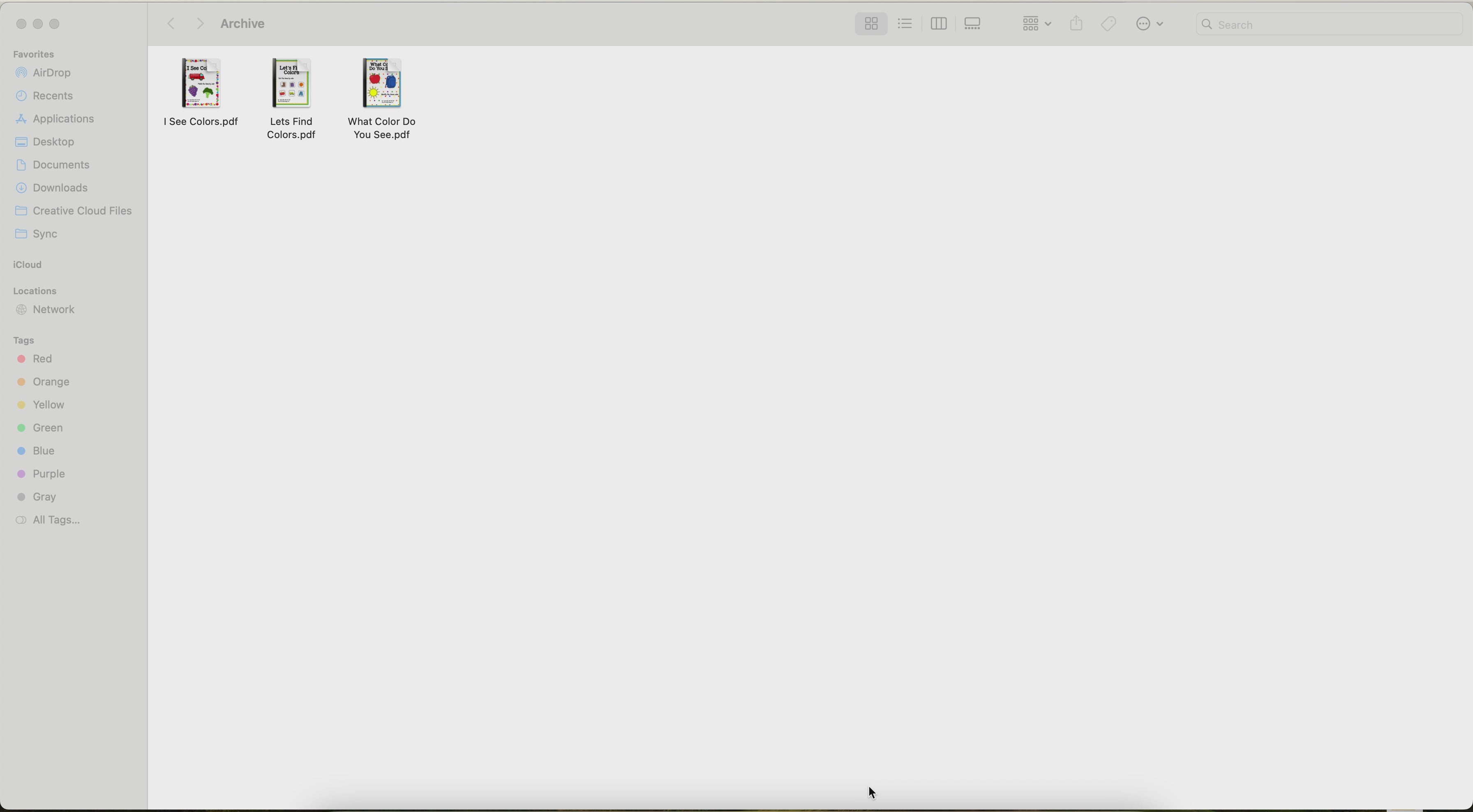Image resolution: width=1473 pixels, height=812 pixels.
Task: Go forward with the right chevron
Action: click(x=200, y=24)
